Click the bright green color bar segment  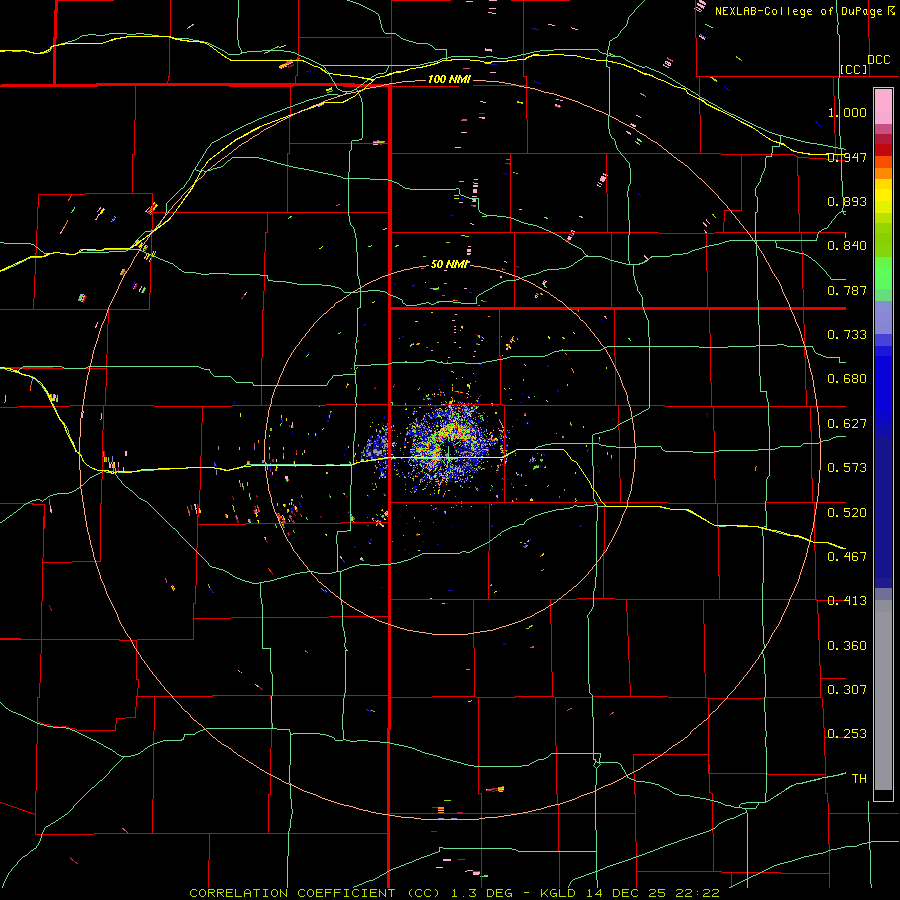click(883, 273)
